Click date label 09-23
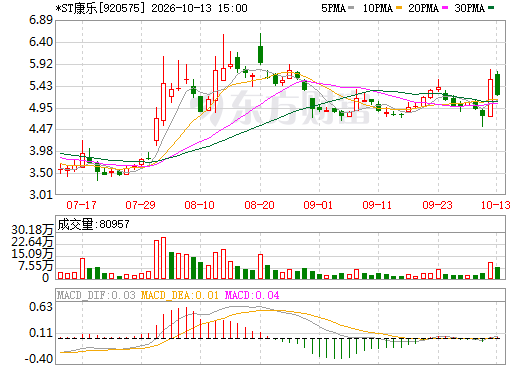 [x=437, y=205]
